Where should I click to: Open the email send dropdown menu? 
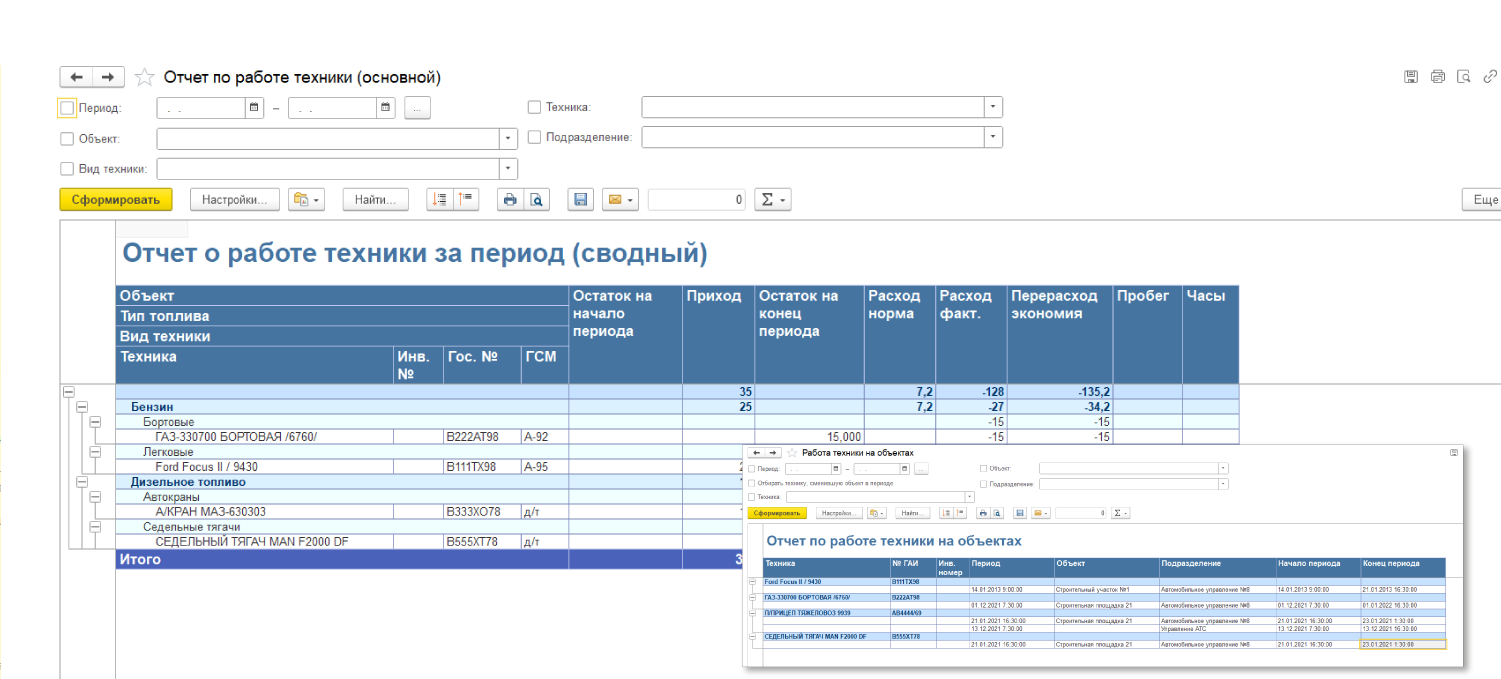click(x=619, y=200)
